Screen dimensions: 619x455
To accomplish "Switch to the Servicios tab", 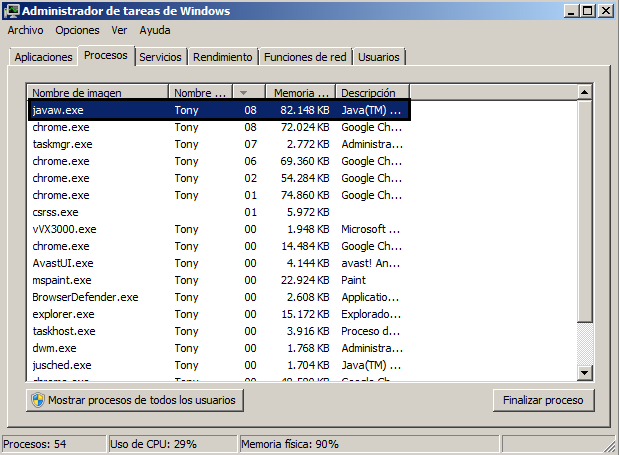I will point(160,57).
